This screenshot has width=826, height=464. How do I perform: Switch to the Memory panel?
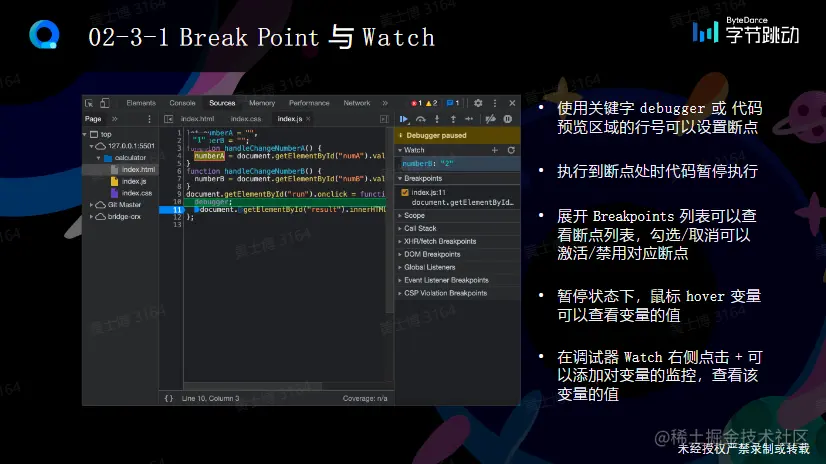pos(262,103)
